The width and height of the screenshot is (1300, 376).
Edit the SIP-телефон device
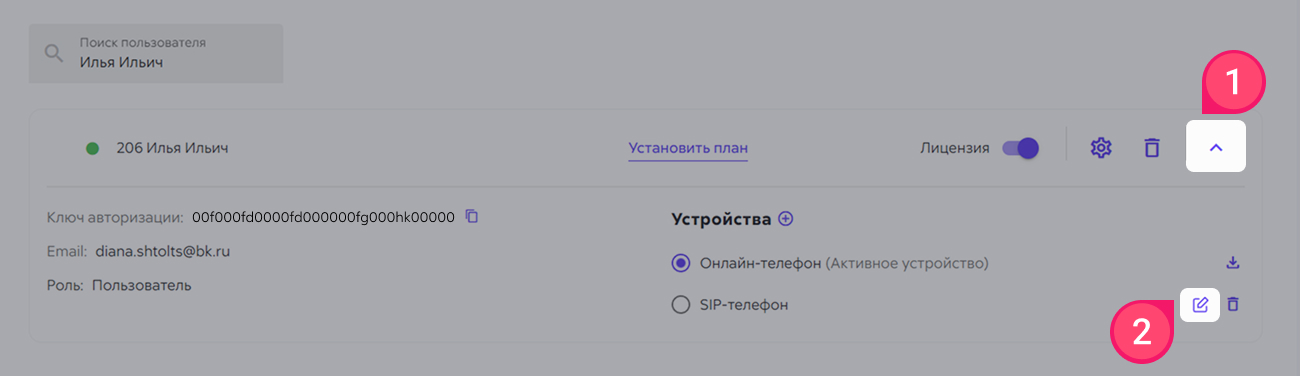pyautogui.click(x=1200, y=304)
